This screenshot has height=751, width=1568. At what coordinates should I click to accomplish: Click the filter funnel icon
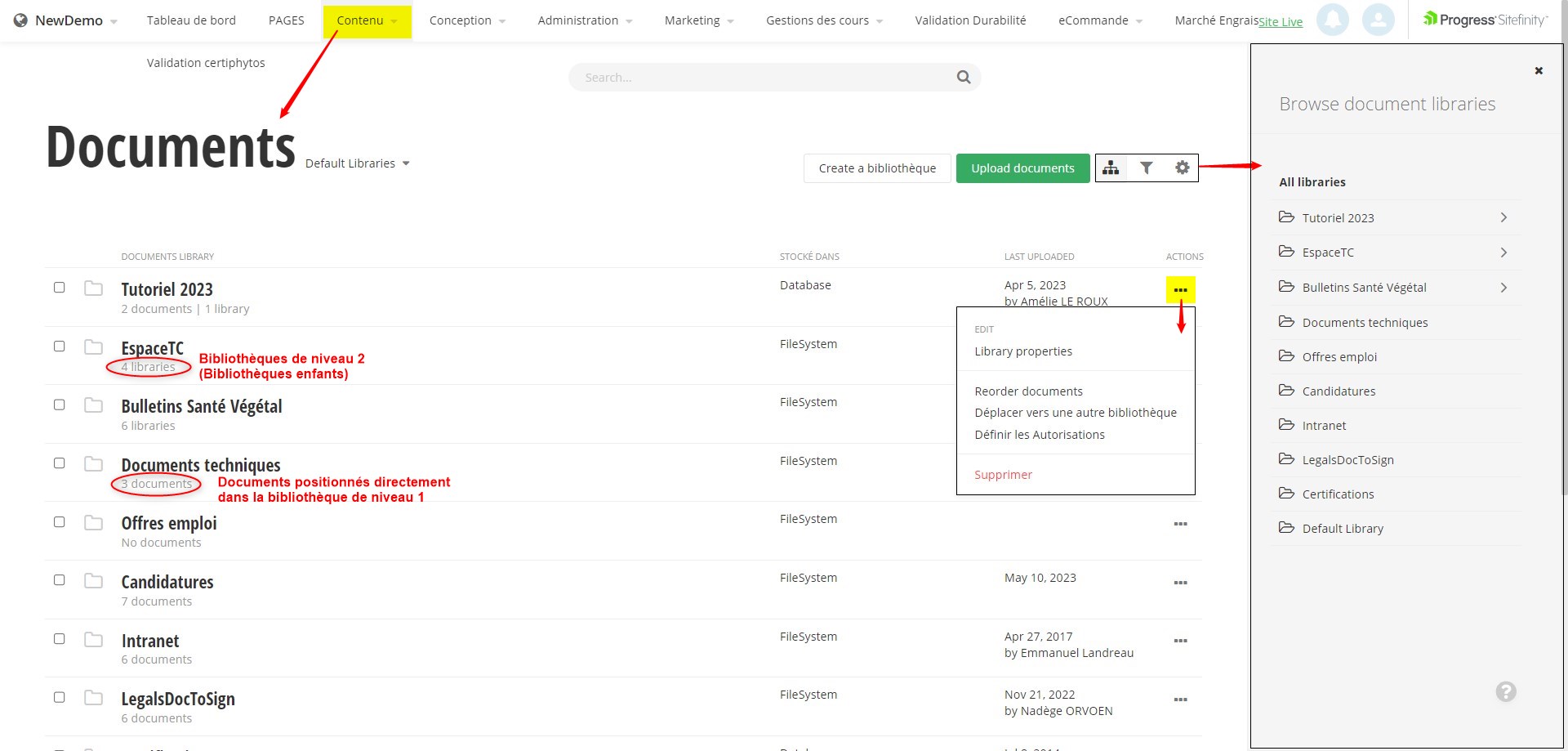(1147, 168)
